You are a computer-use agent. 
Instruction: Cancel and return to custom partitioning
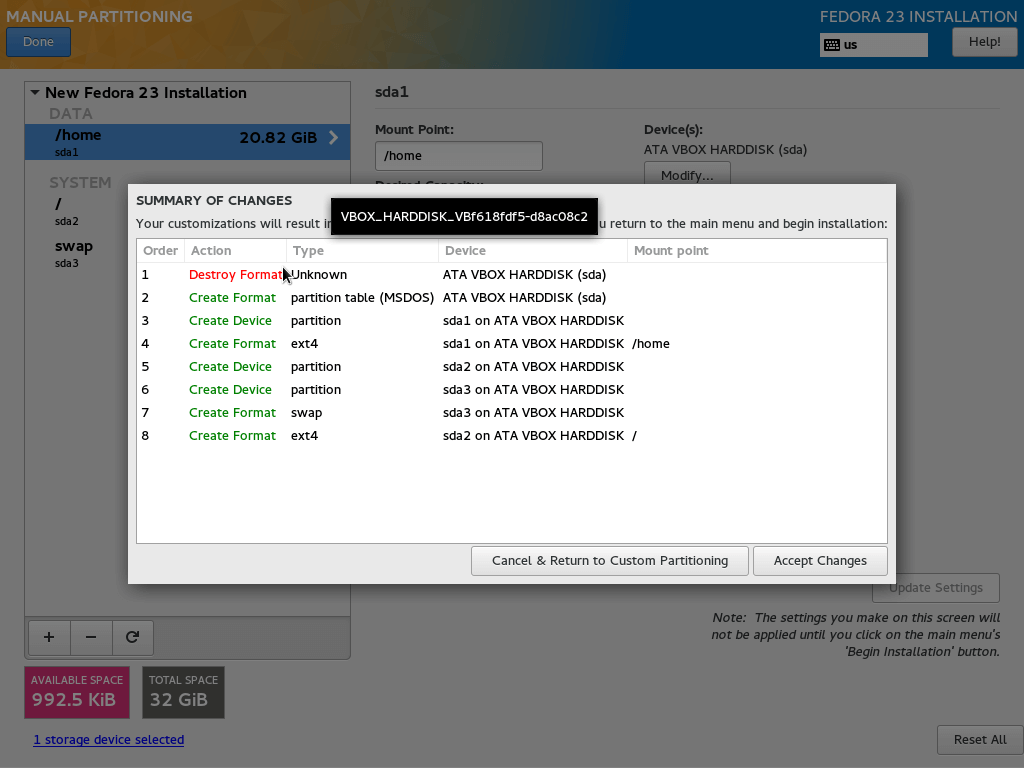coord(609,561)
